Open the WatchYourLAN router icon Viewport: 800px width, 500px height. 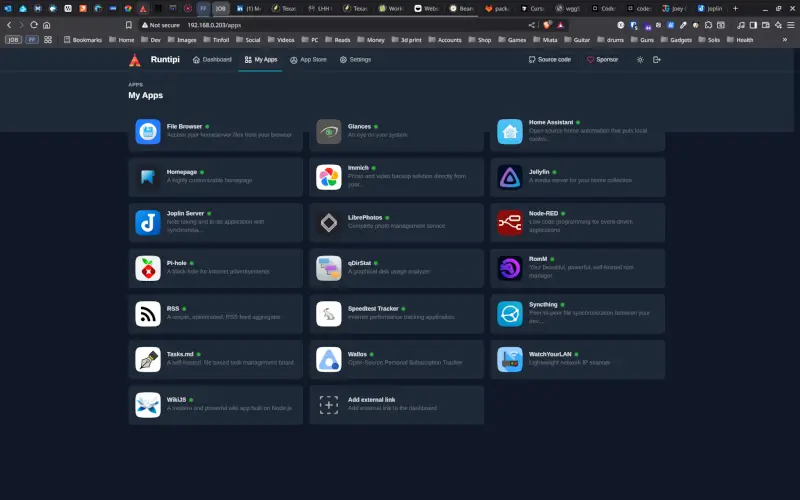click(x=510, y=359)
